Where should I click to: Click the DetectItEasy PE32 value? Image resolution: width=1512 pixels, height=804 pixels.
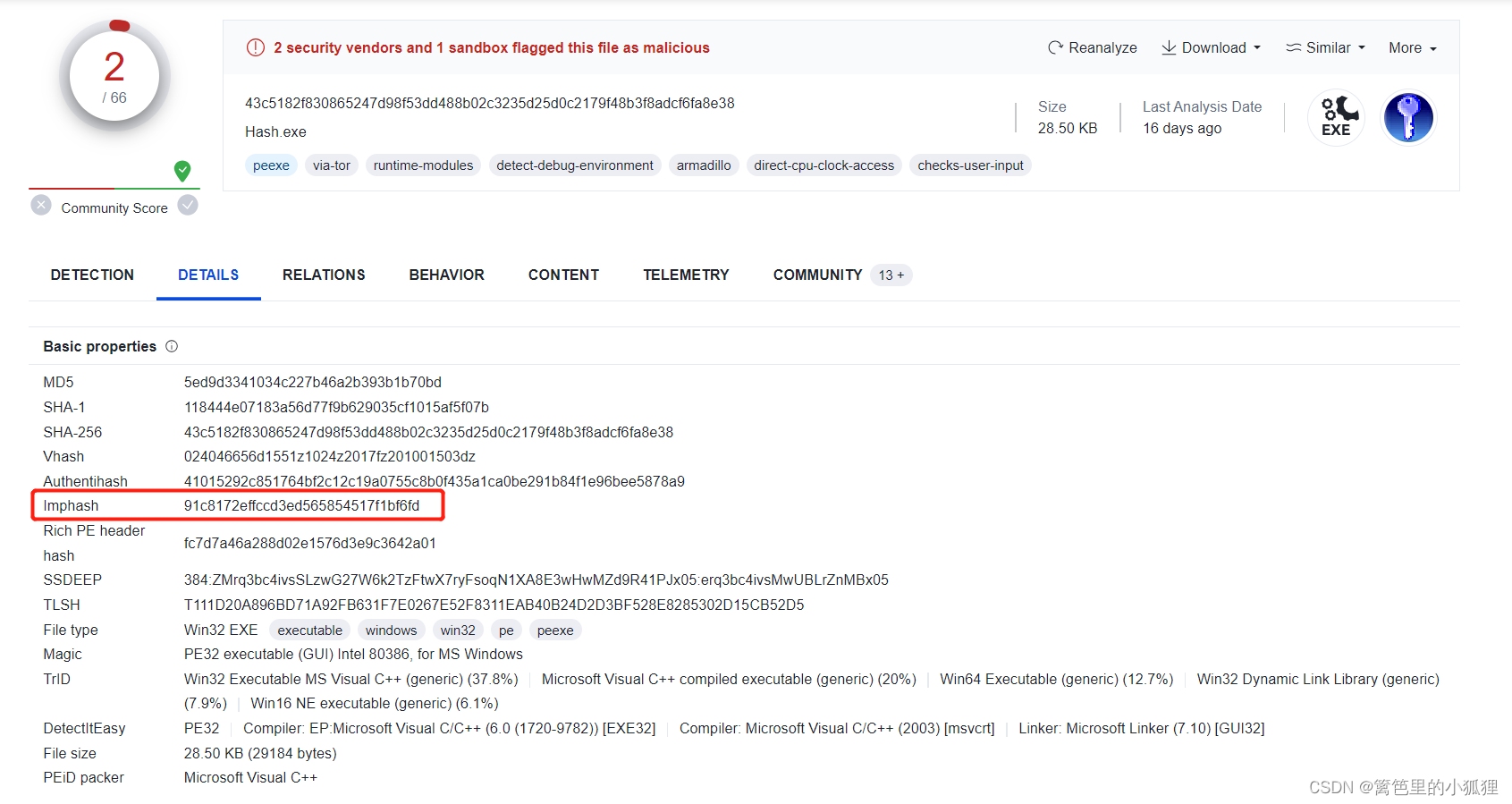tap(202, 729)
